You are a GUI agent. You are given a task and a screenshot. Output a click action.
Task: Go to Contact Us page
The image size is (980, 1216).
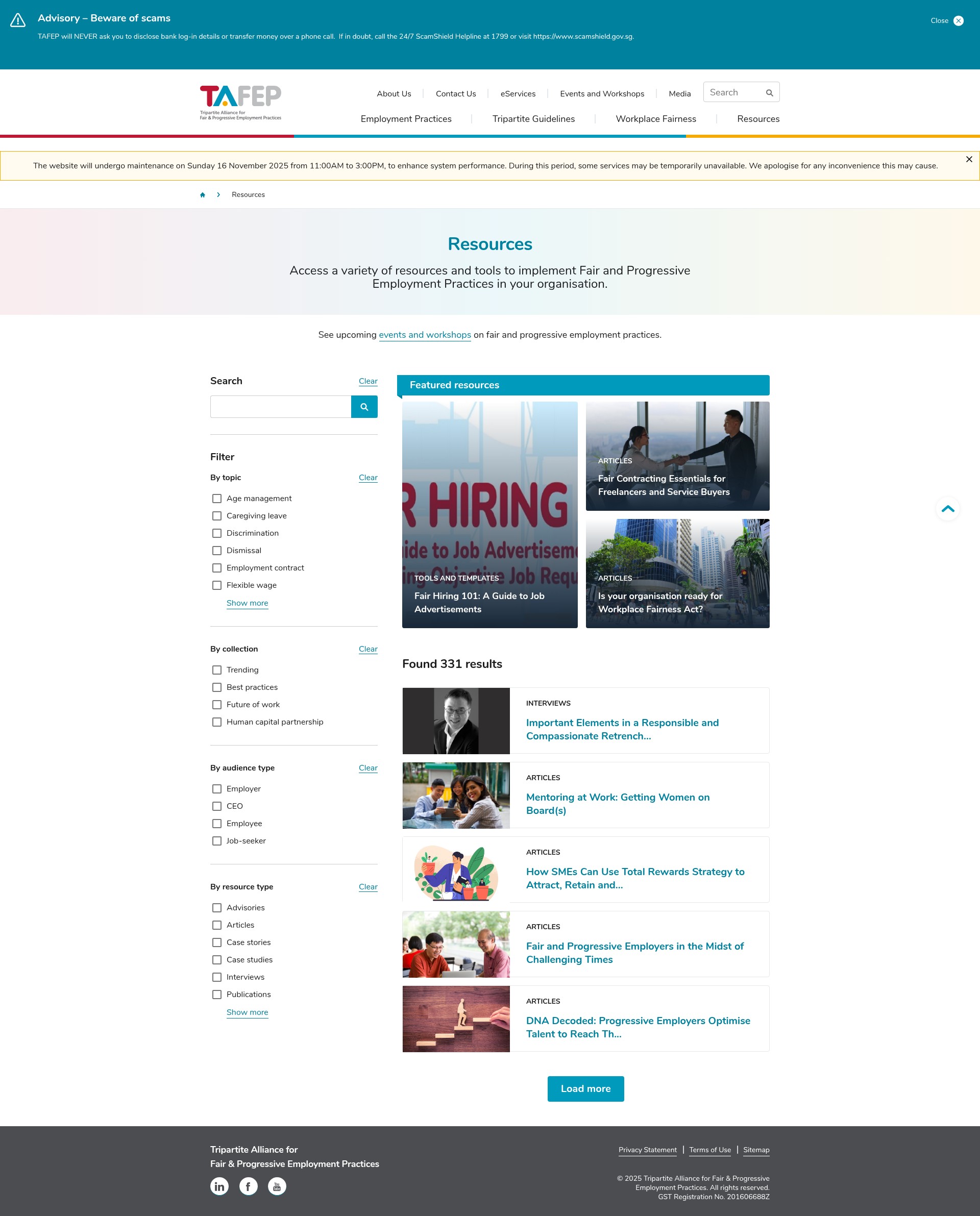click(x=456, y=94)
